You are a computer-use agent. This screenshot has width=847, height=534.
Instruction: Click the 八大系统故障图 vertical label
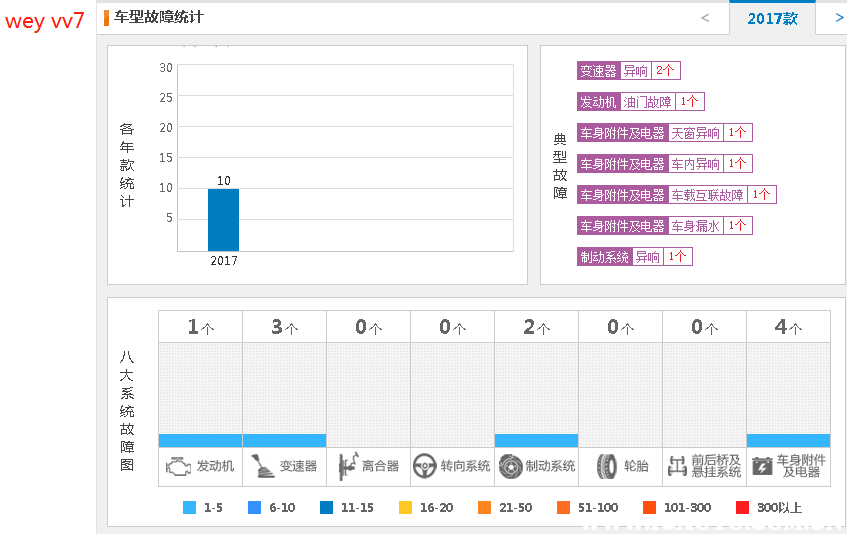[127, 411]
